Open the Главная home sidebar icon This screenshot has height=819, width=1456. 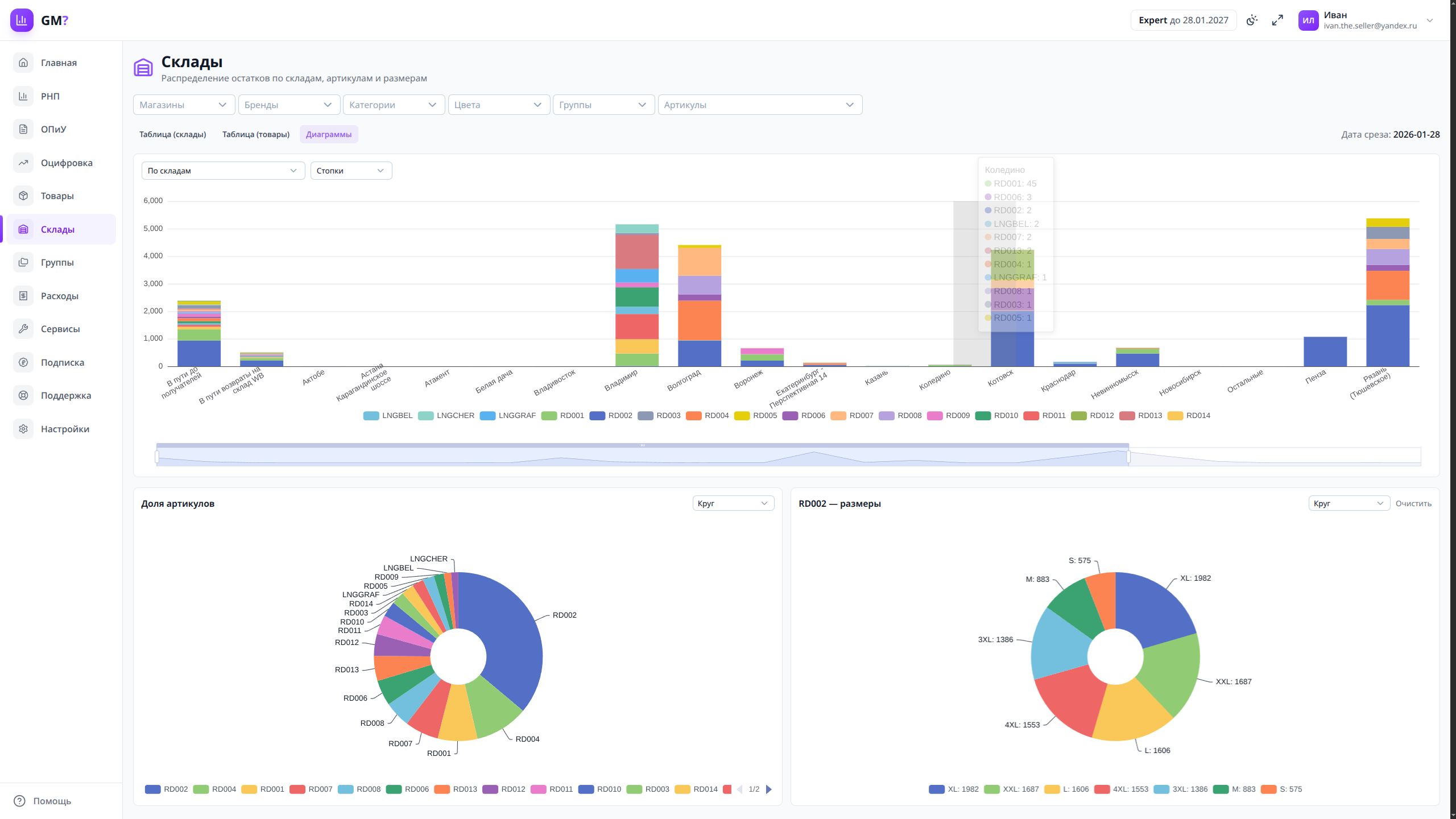[x=23, y=63]
